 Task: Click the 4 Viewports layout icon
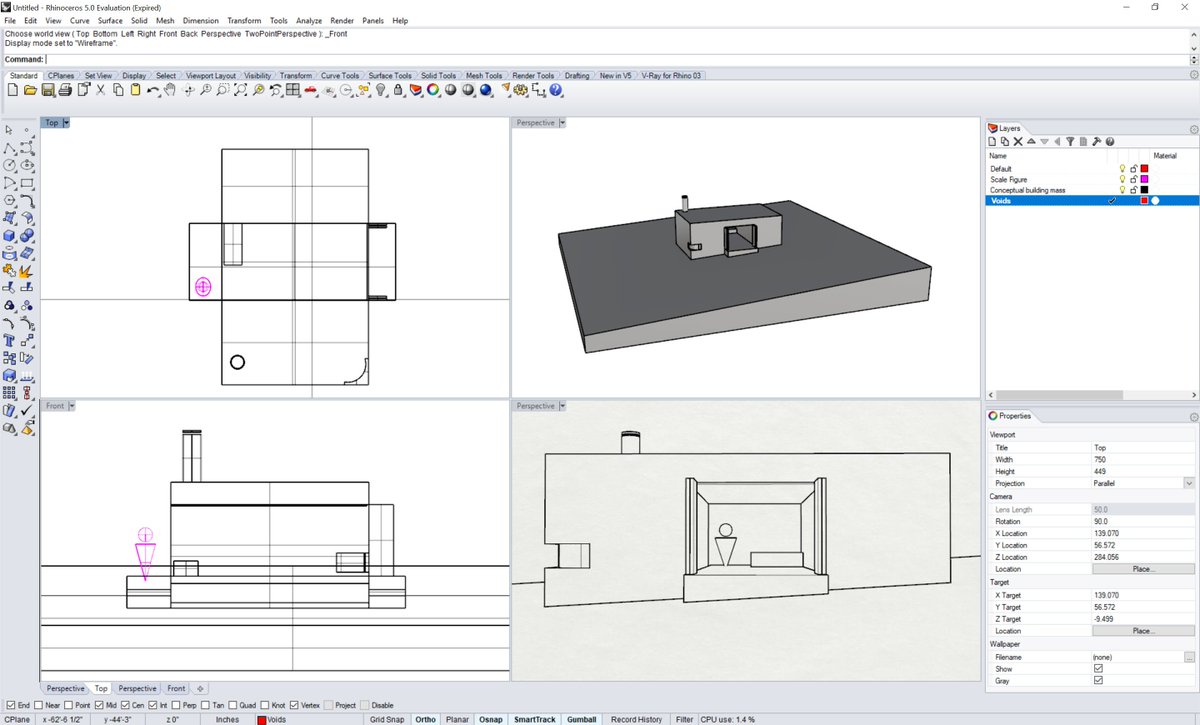pyautogui.click(x=292, y=90)
